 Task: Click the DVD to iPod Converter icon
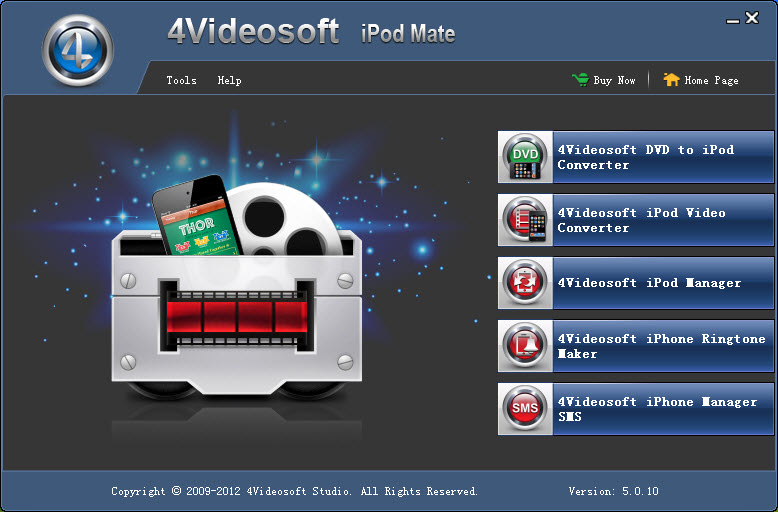525,157
